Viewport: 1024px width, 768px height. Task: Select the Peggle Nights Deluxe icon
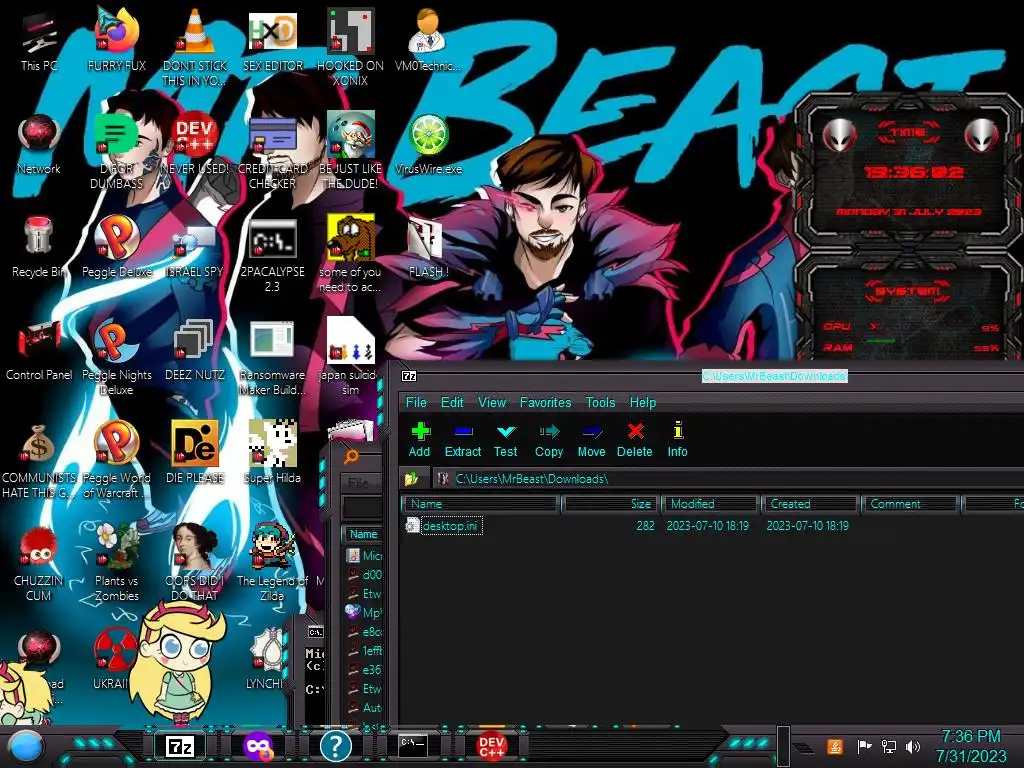click(117, 358)
